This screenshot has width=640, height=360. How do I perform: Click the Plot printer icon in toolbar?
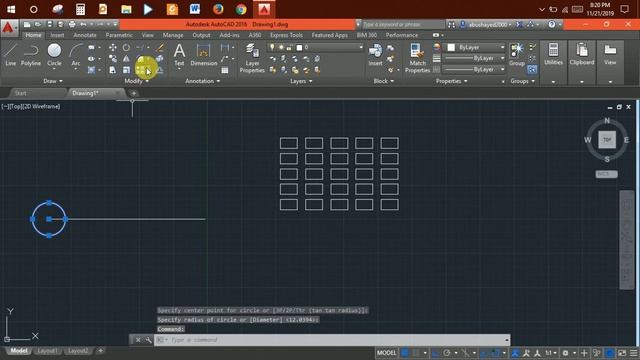point(72,24)
